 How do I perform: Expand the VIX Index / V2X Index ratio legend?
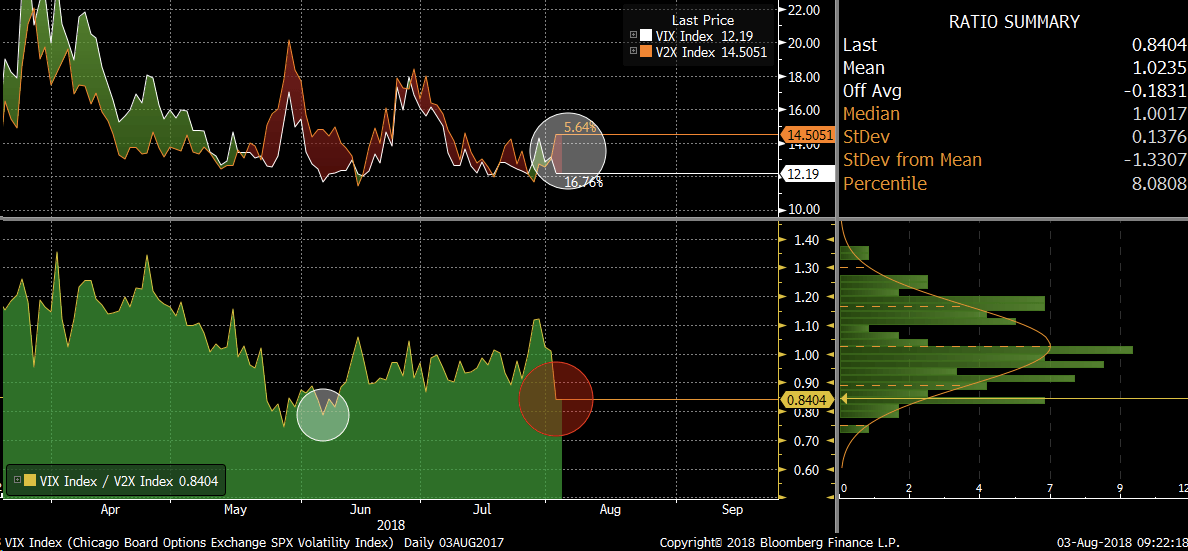pos(17,480)
